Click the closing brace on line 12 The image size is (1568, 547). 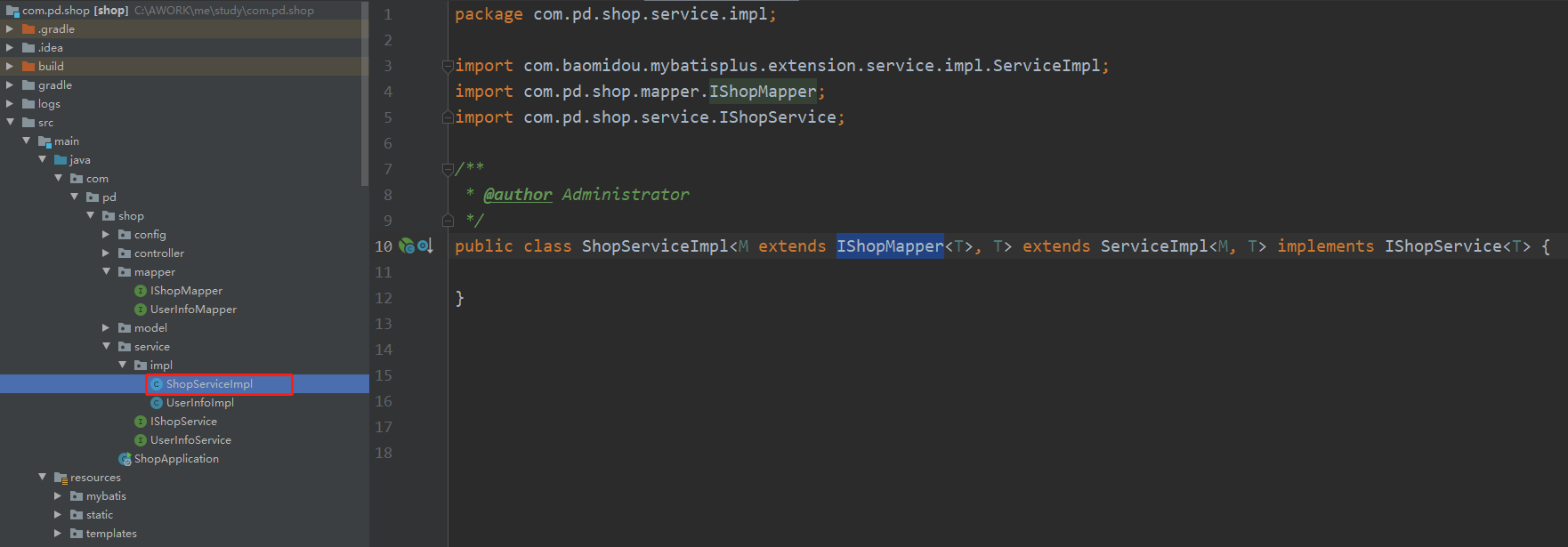tap(459, 299)
